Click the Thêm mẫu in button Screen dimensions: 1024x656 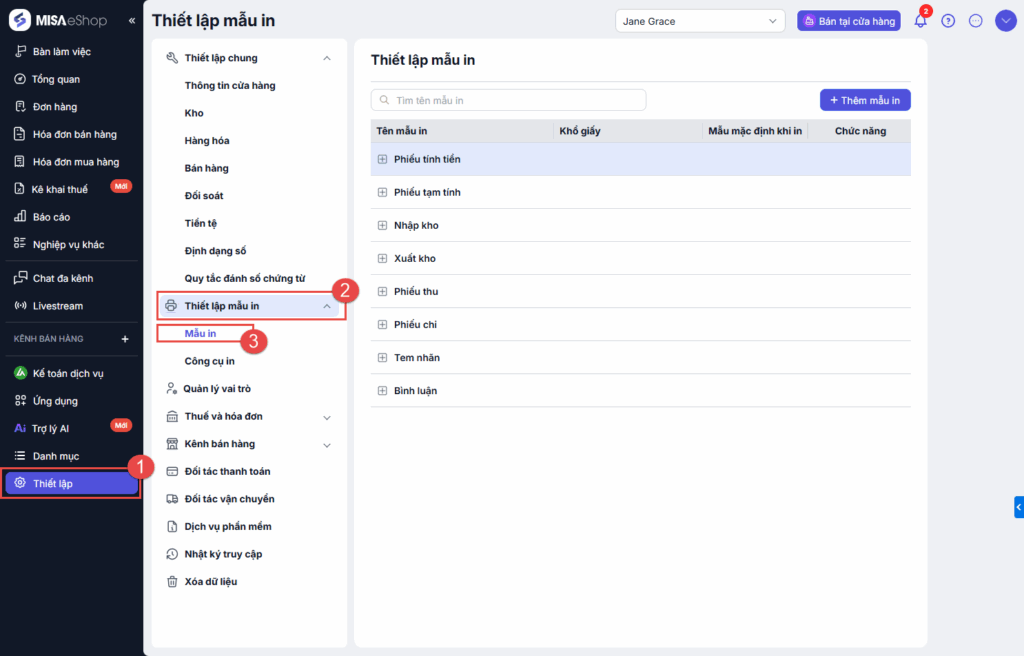[x=865, y=100]
